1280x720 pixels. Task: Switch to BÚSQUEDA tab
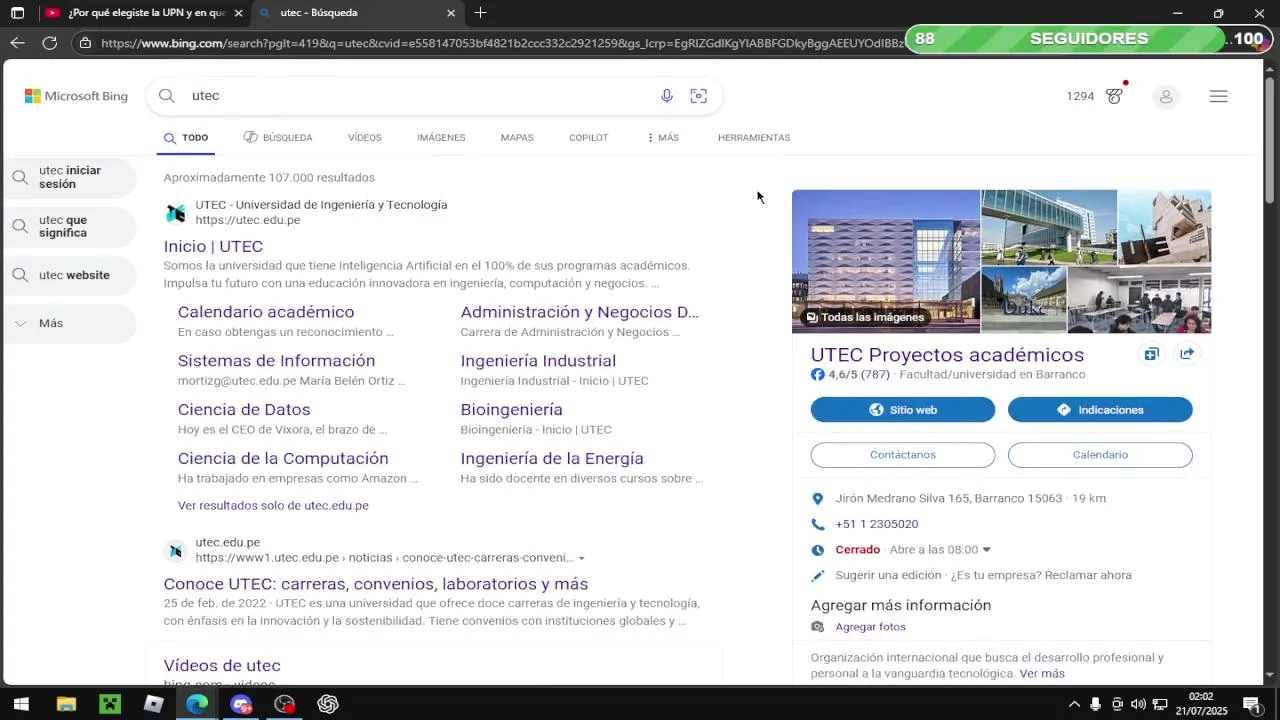(278, 138)
